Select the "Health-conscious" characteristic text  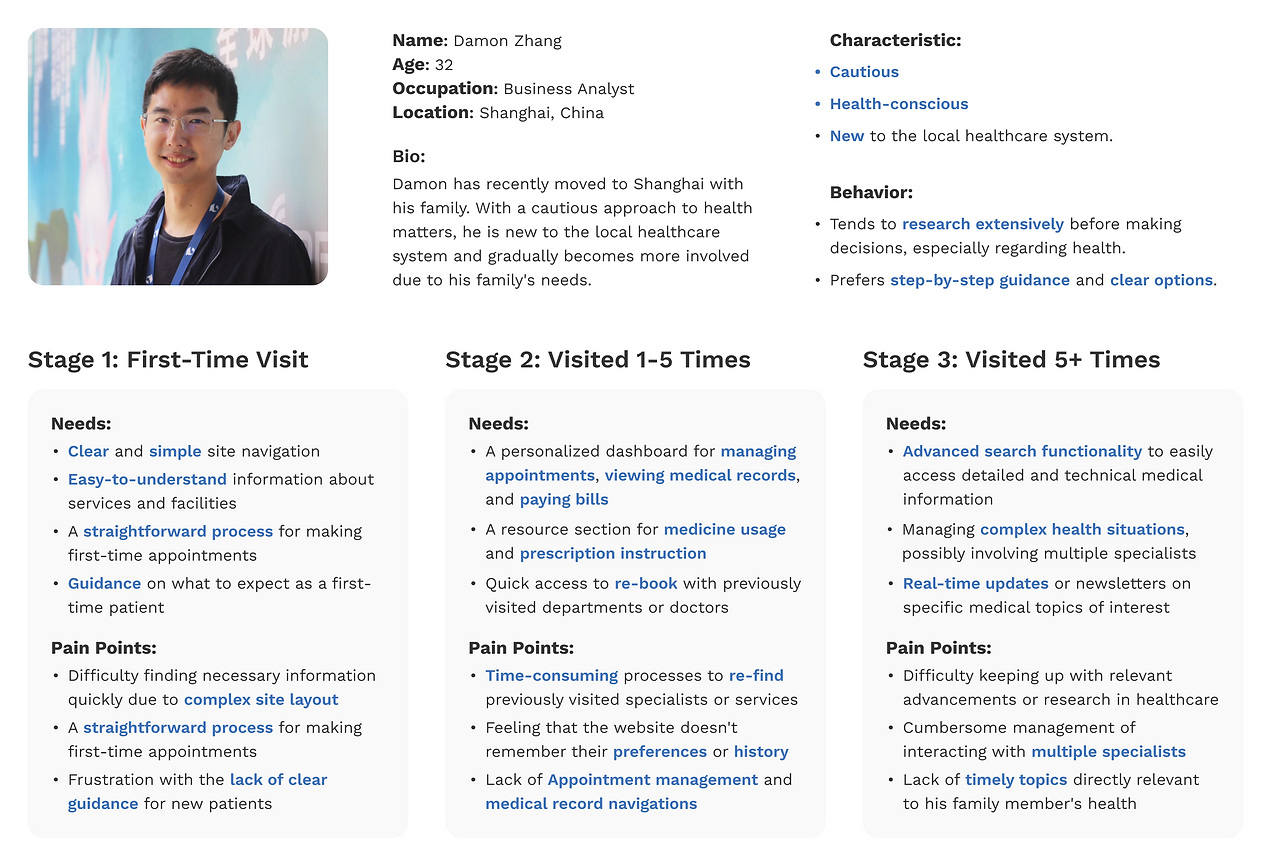(x=898, y=104)
